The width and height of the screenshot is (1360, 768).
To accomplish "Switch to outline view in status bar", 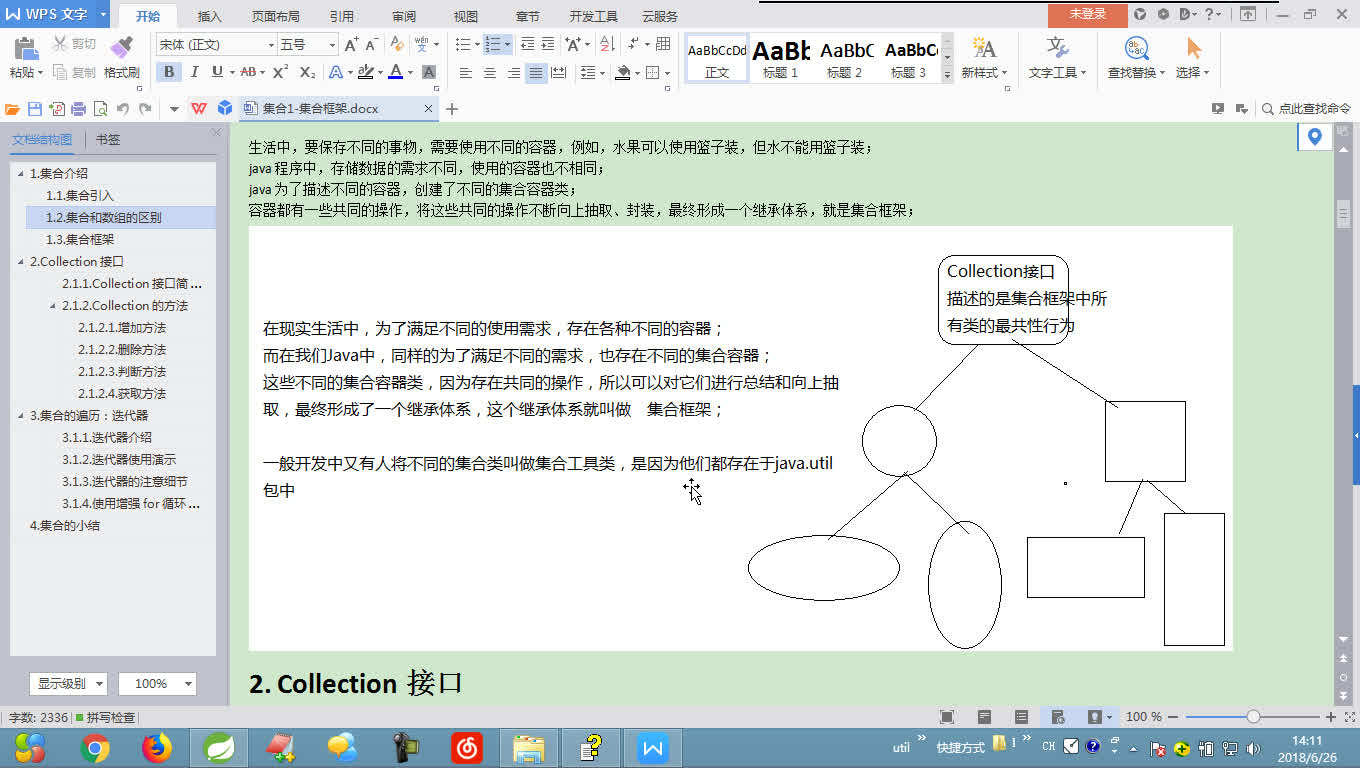I will (x=1021, y=717).
